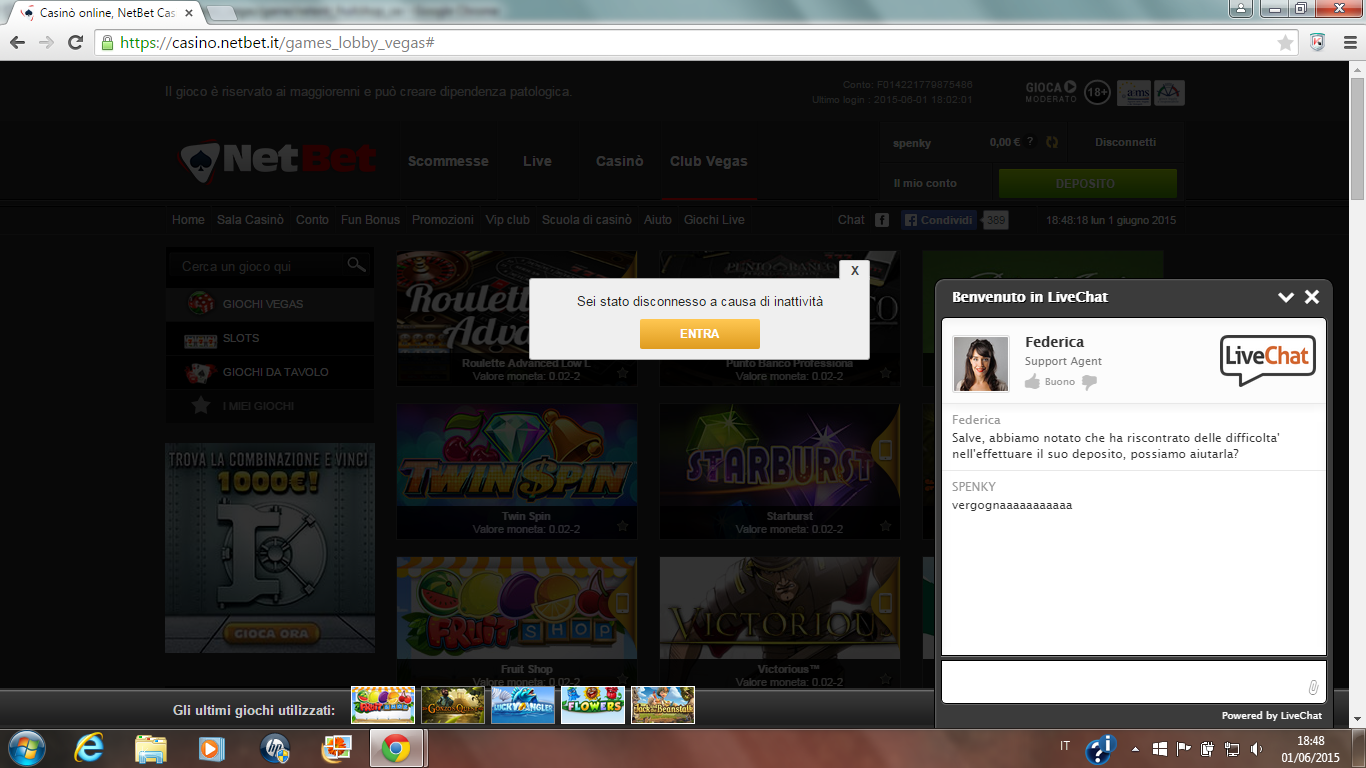Select I MIEI GIOCHI category
The width and height of the screenshot is (1366, 768).
click(x=270, y=406)
